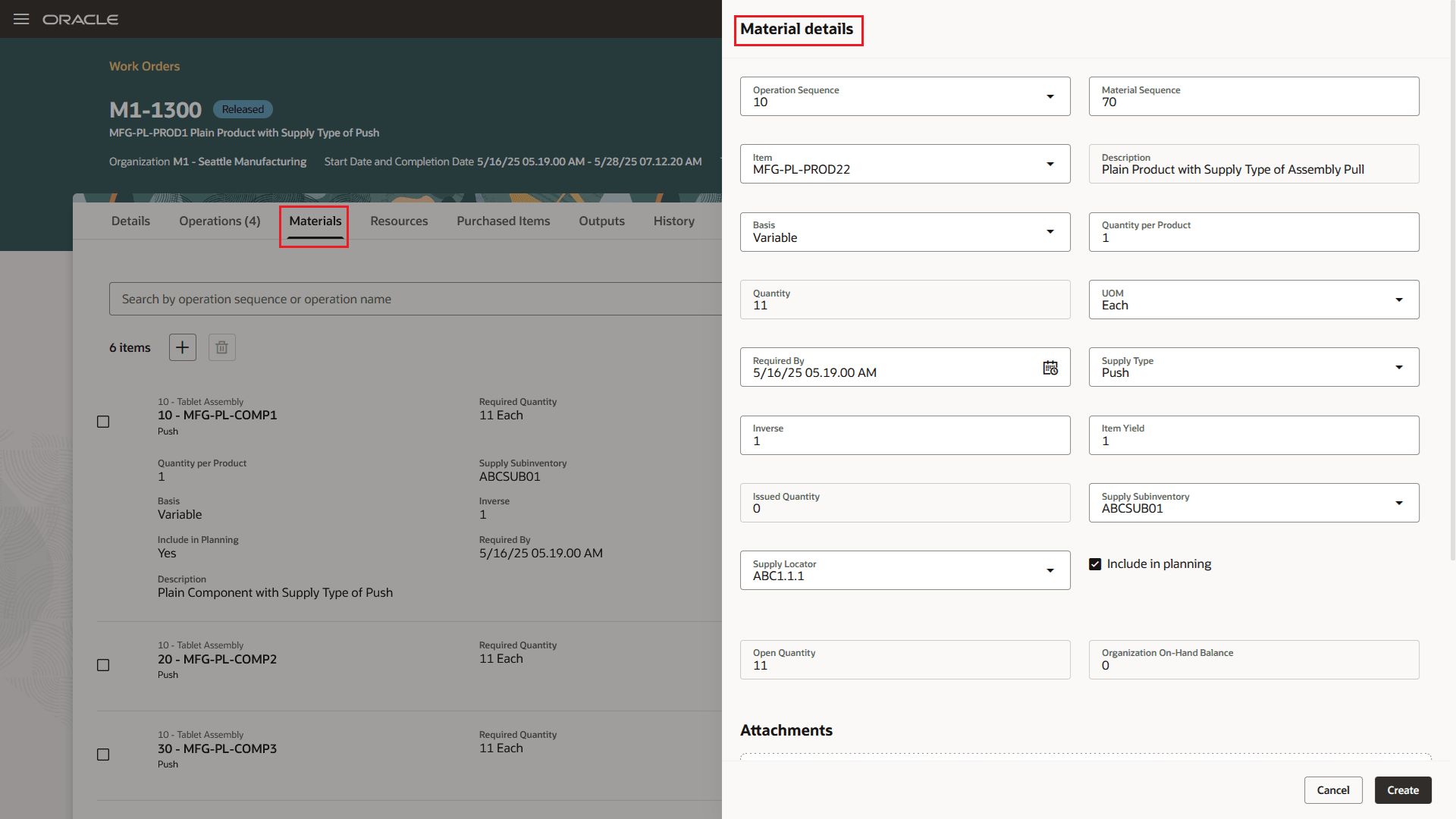Switch to the Resources tab
The width and height of the screenshot is (1456, 819).
click(399, 221)
